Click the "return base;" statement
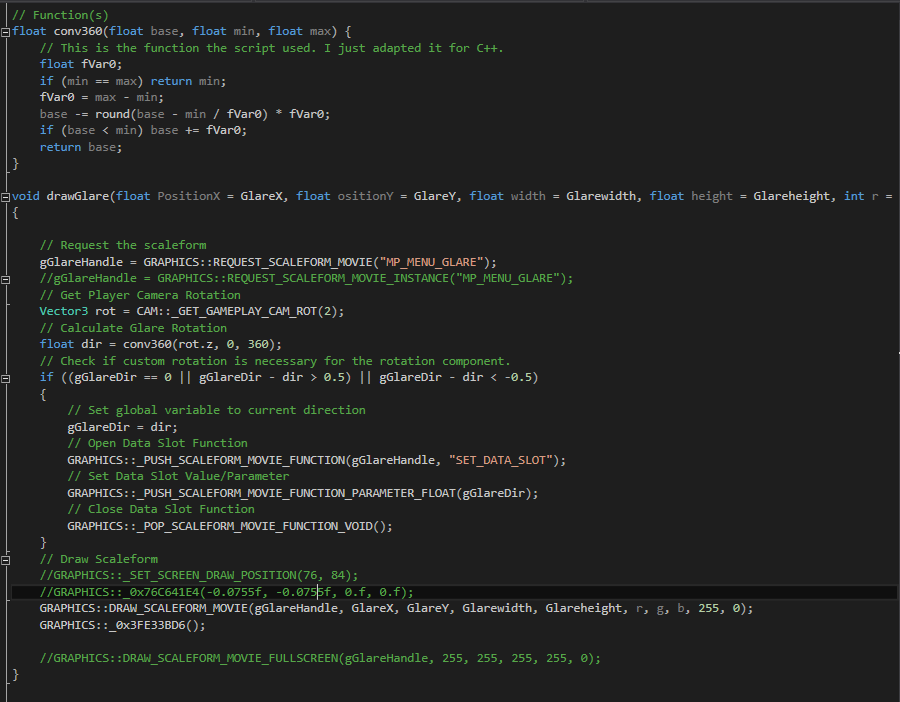This screenshot has width=900, height=702. point(80,147)
